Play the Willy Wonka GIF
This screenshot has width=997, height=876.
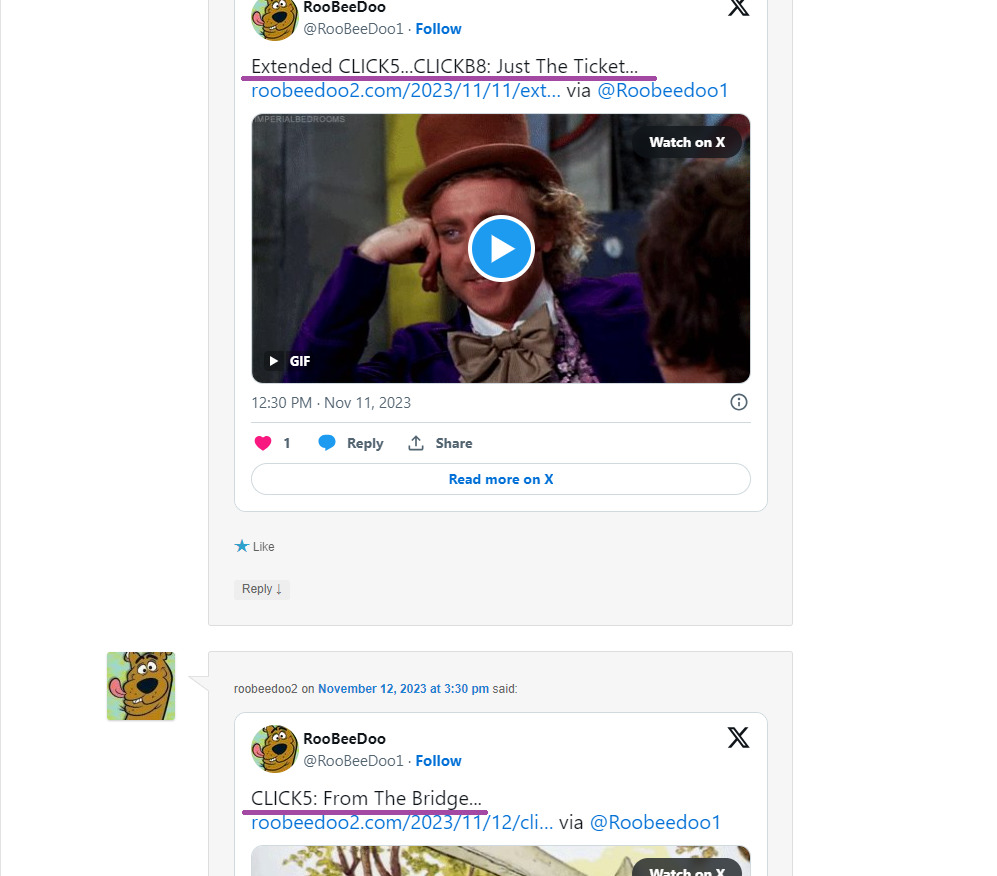click(501, 248)
